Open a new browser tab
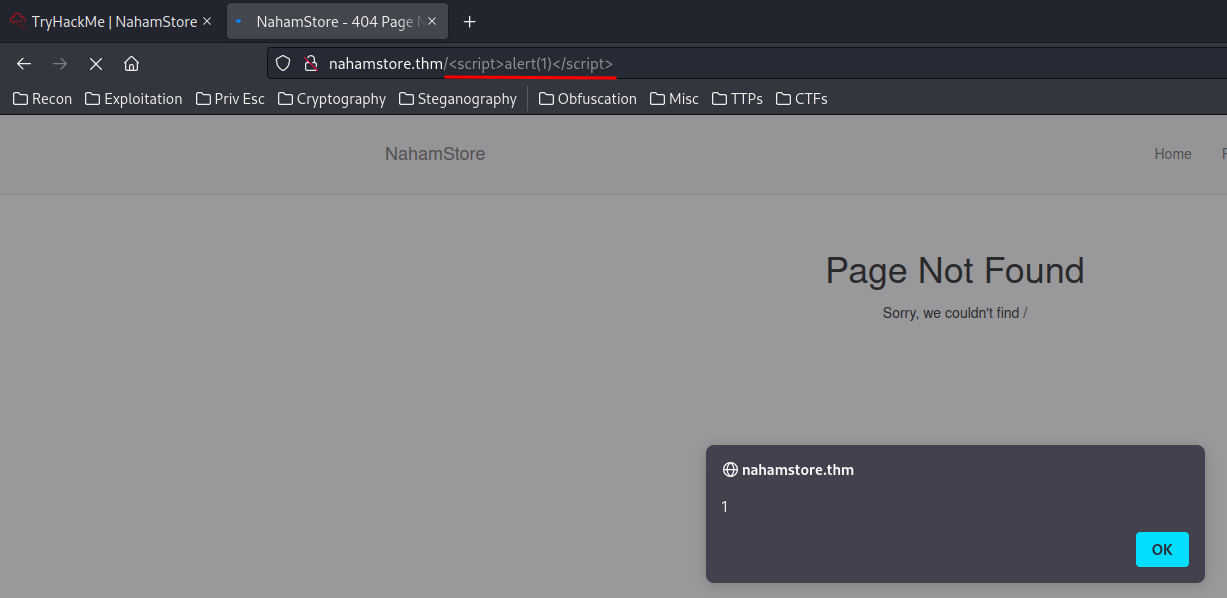 point(469,21)
